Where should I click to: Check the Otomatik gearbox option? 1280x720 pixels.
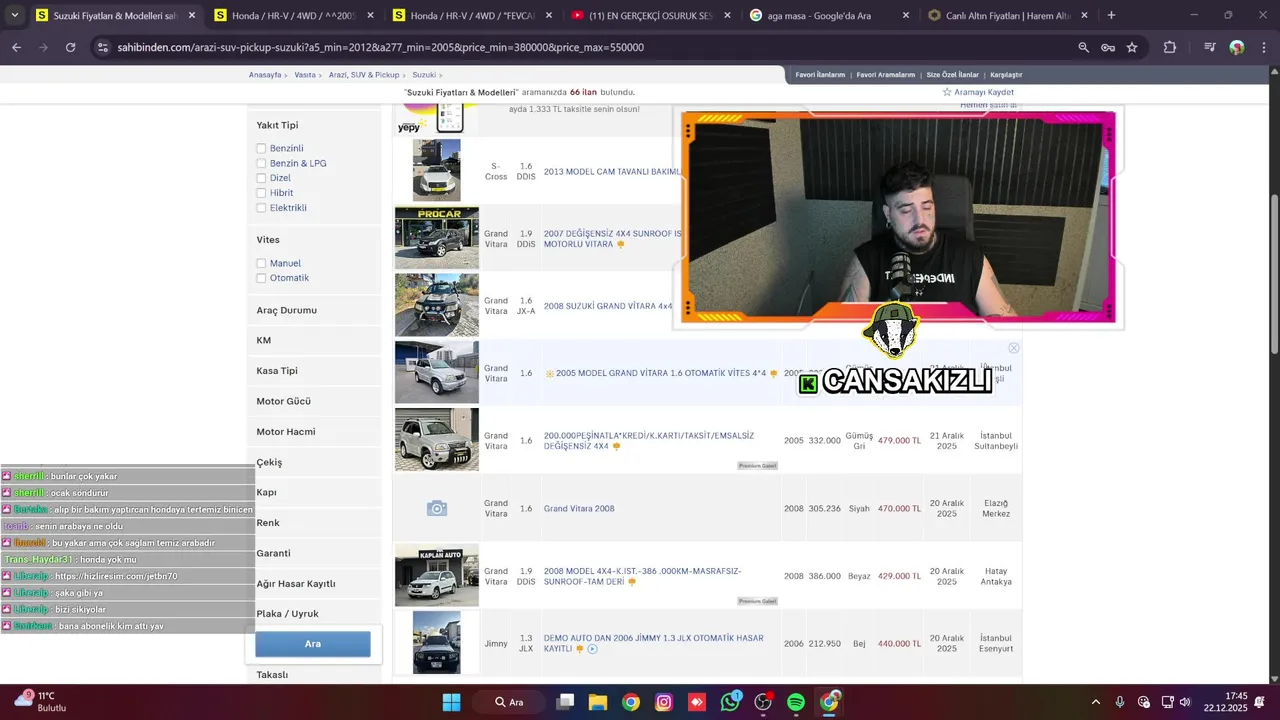[x=261, y=278]
